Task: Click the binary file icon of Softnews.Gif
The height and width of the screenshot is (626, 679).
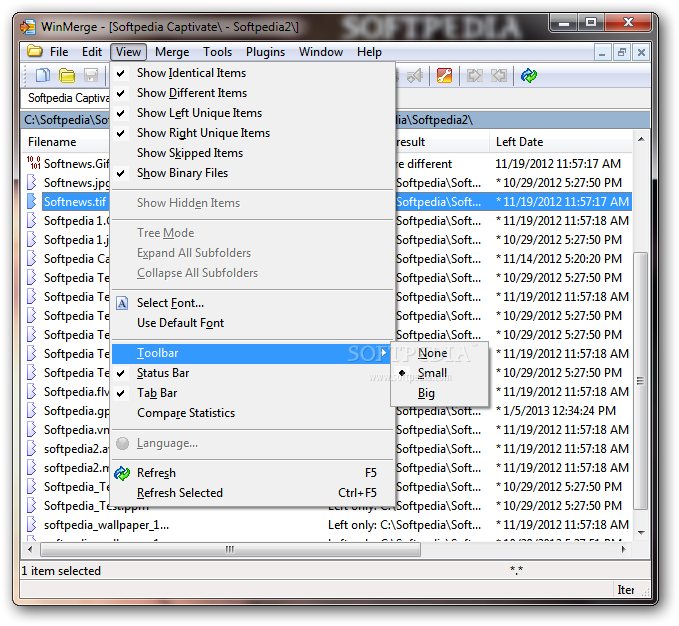Action: [x=33, y=163]
